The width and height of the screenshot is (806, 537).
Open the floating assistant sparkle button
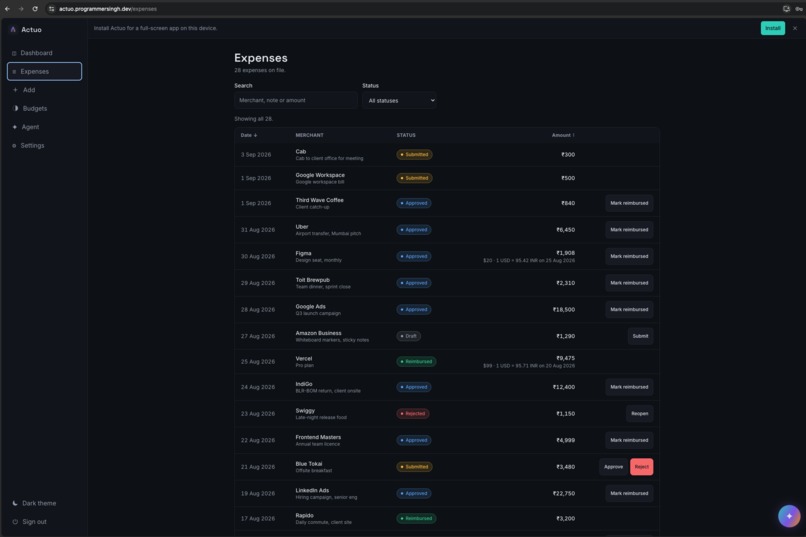pos(789,516)
